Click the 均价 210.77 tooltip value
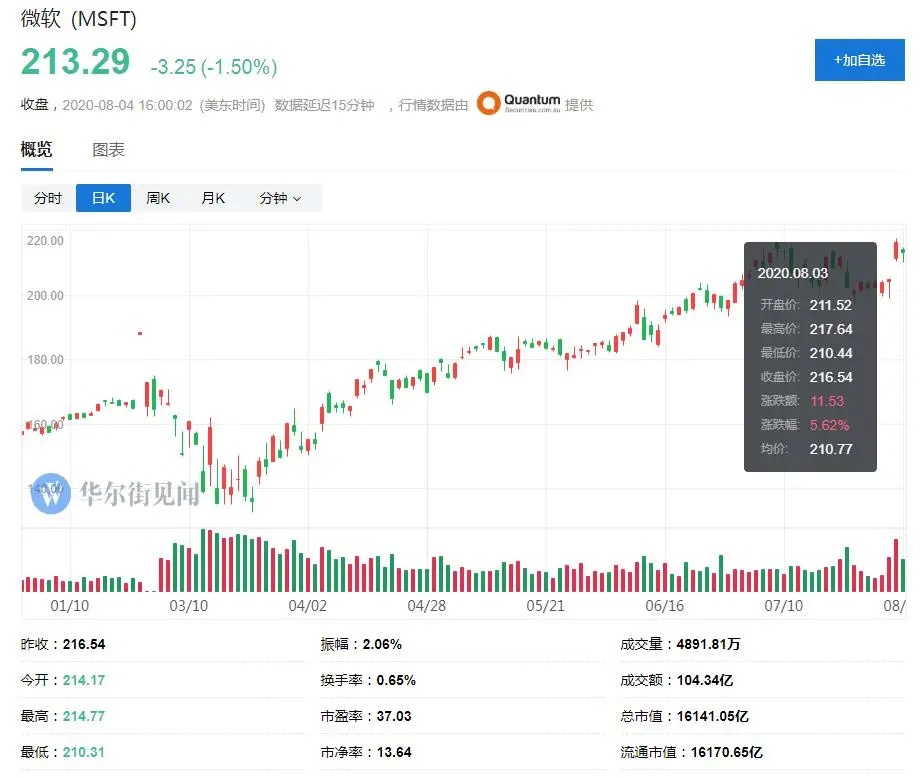The image size is (922, 778). (830, 450)
